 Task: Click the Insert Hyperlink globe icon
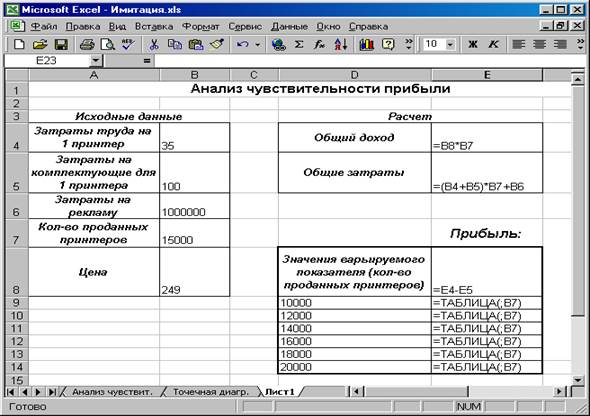pos(278,44)
